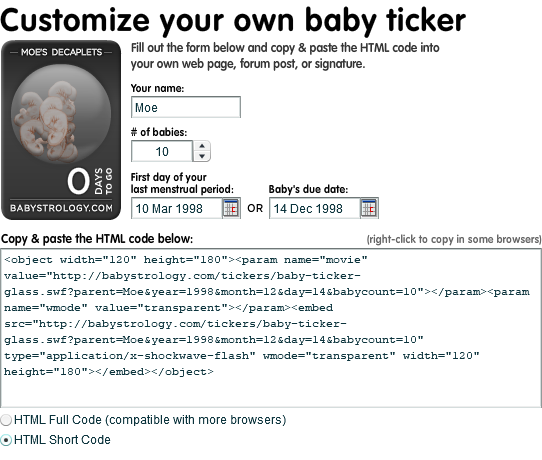Click the Customize your own baby ticker heading
This screenshot has width=542, height=460.
(x=233, y=20)
